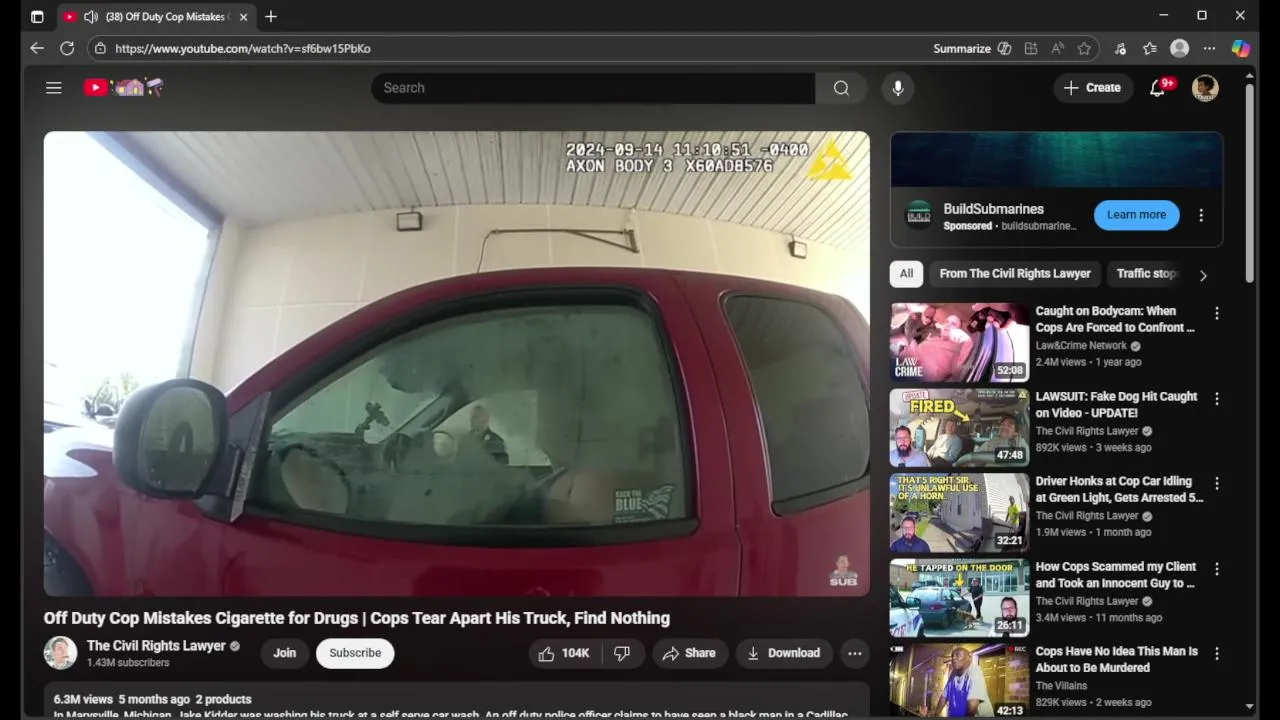Image resolution: width=1280 pixels, height=720 pixels.
Task: Open Driver Honks at Cop Car title
Action: point(1119,489)
